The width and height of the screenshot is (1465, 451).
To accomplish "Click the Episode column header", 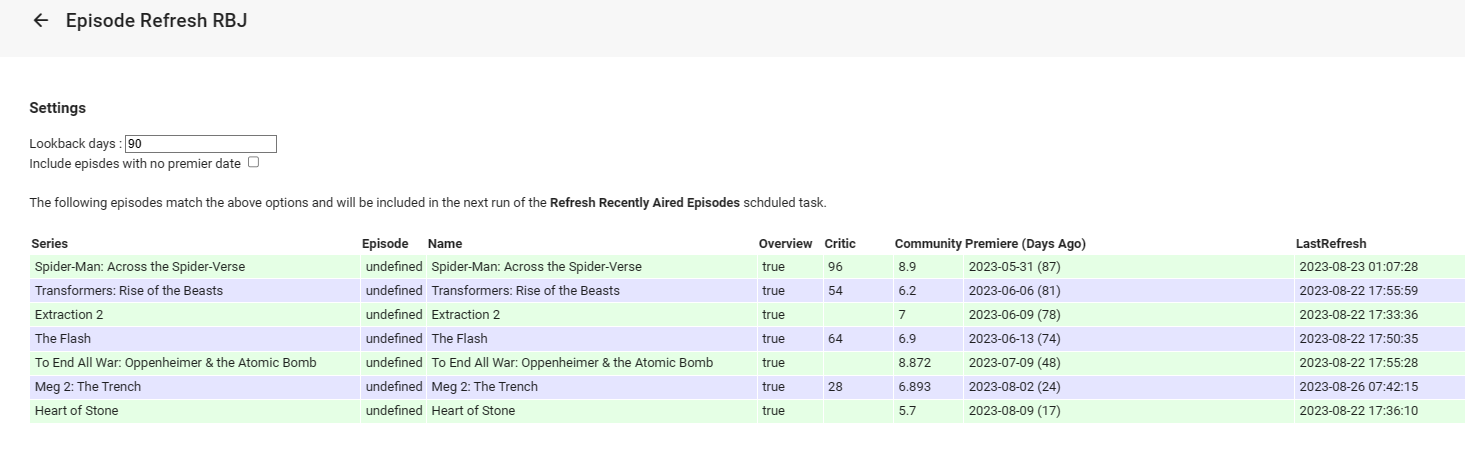I will [x=385, y=244].
